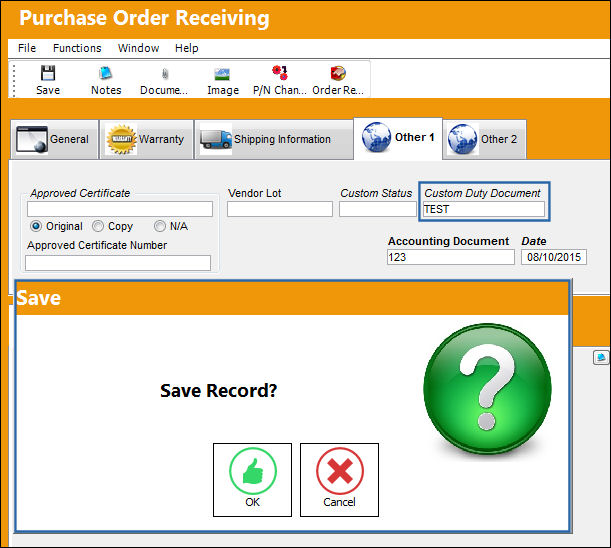Click the Custom Status label
The image size is (611, 548).
coord(376,193)
